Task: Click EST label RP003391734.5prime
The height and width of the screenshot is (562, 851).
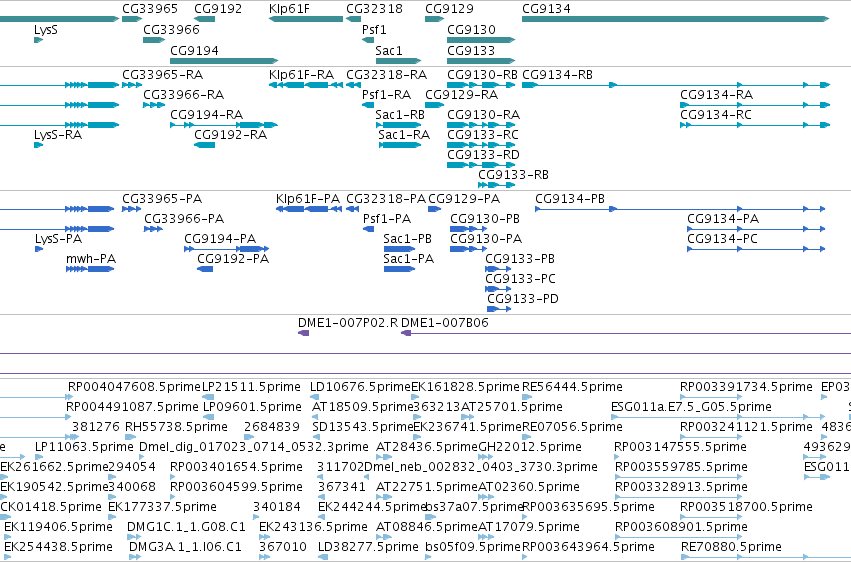Action: click(x=746, y=387)
